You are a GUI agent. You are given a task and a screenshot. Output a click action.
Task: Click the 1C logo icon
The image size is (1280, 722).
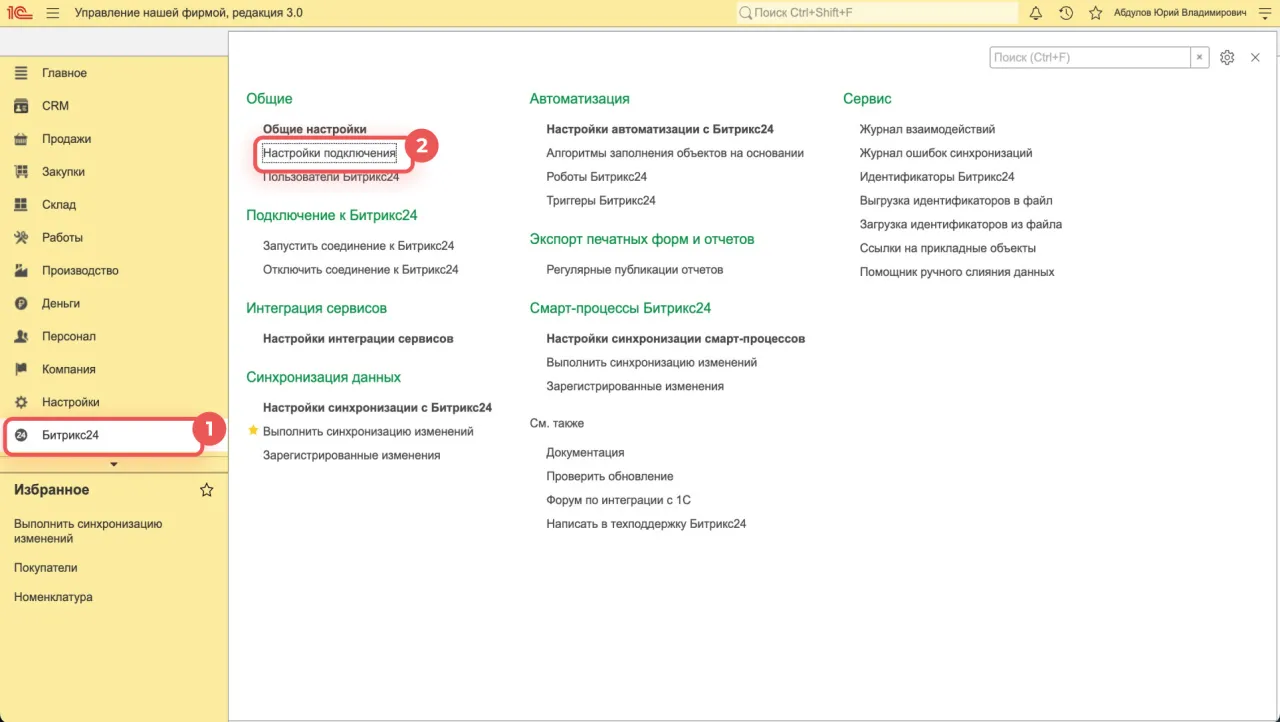coord(20,13)
